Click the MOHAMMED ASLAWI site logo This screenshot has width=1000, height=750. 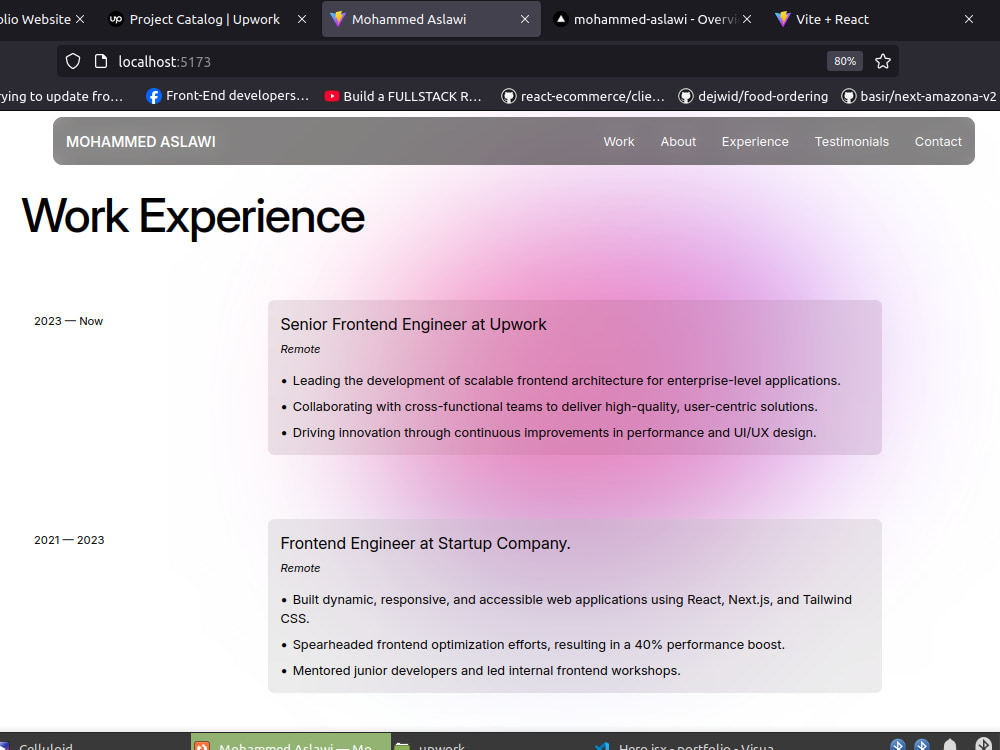141,142
